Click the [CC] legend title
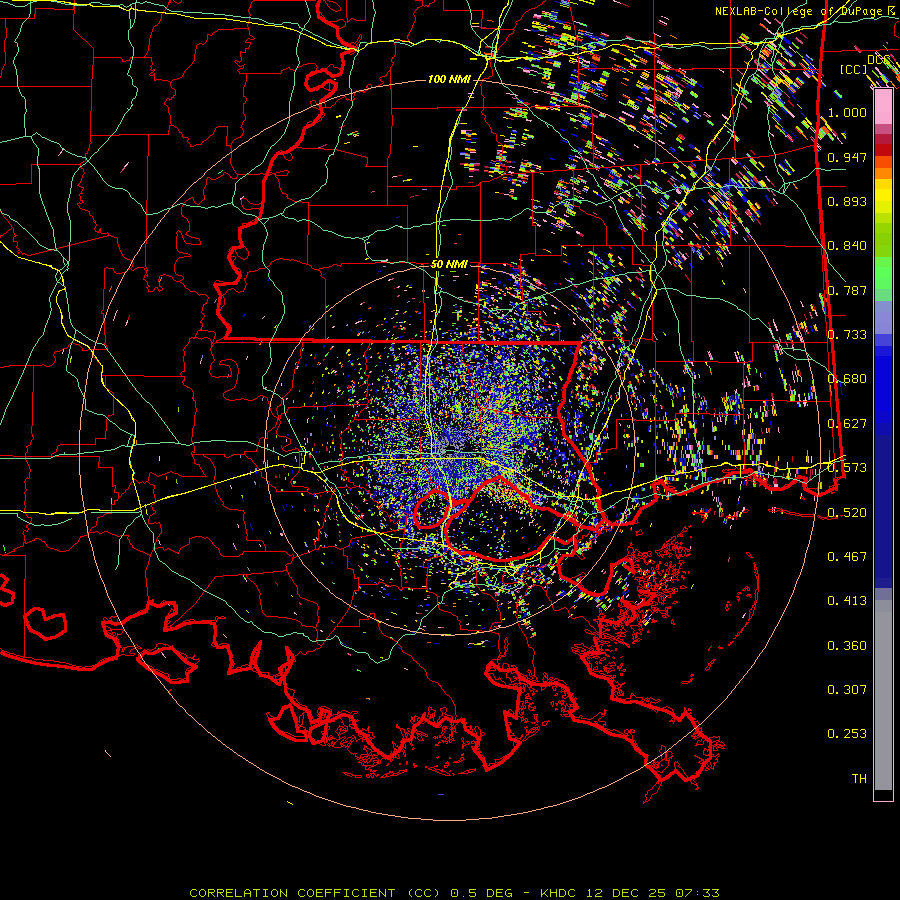The image size is (900, 900). click(854, 69)
